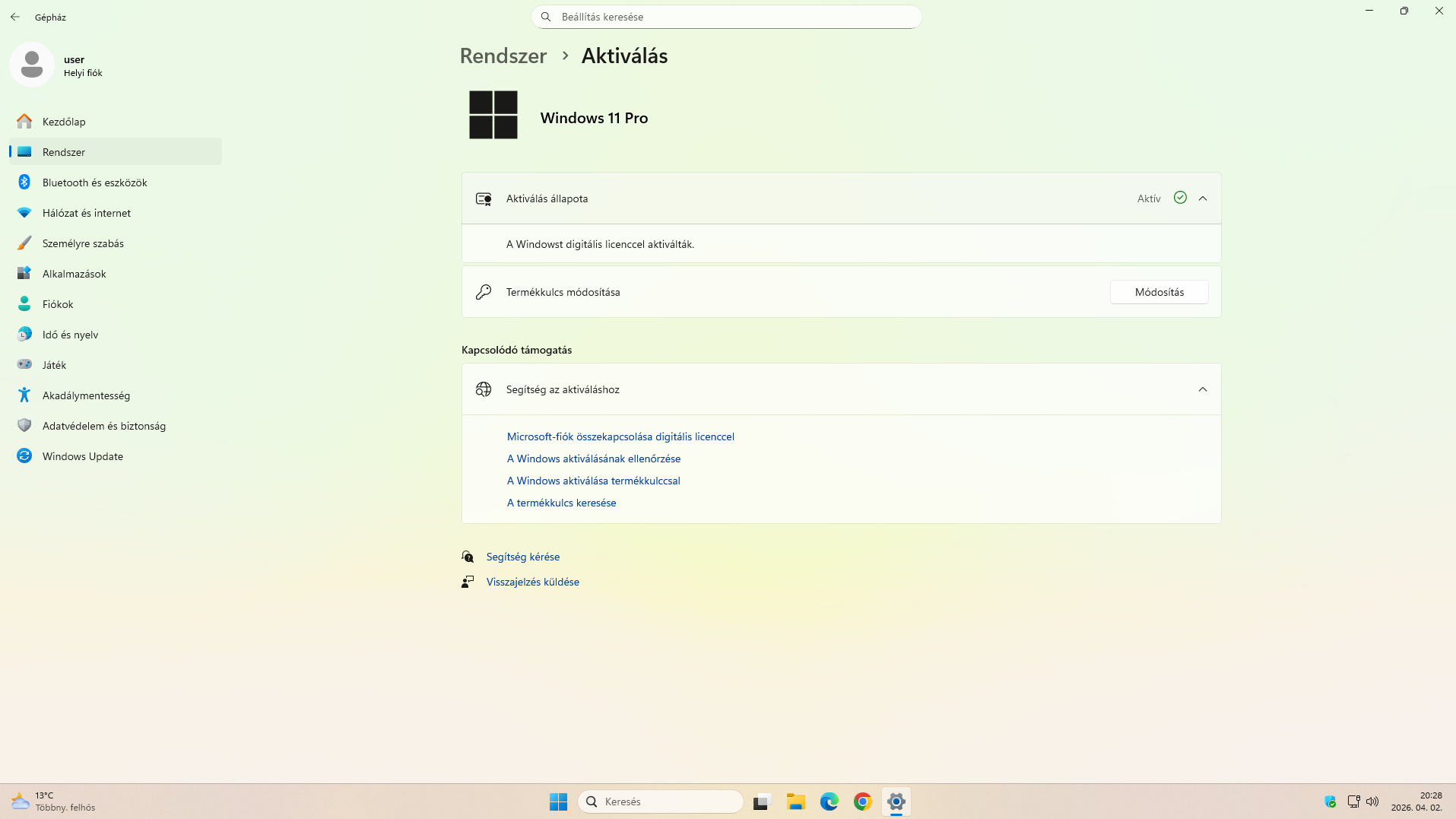Open A Windows aktiválása termékkulccsal link
1456x819 pixels.
pos(594,481)
